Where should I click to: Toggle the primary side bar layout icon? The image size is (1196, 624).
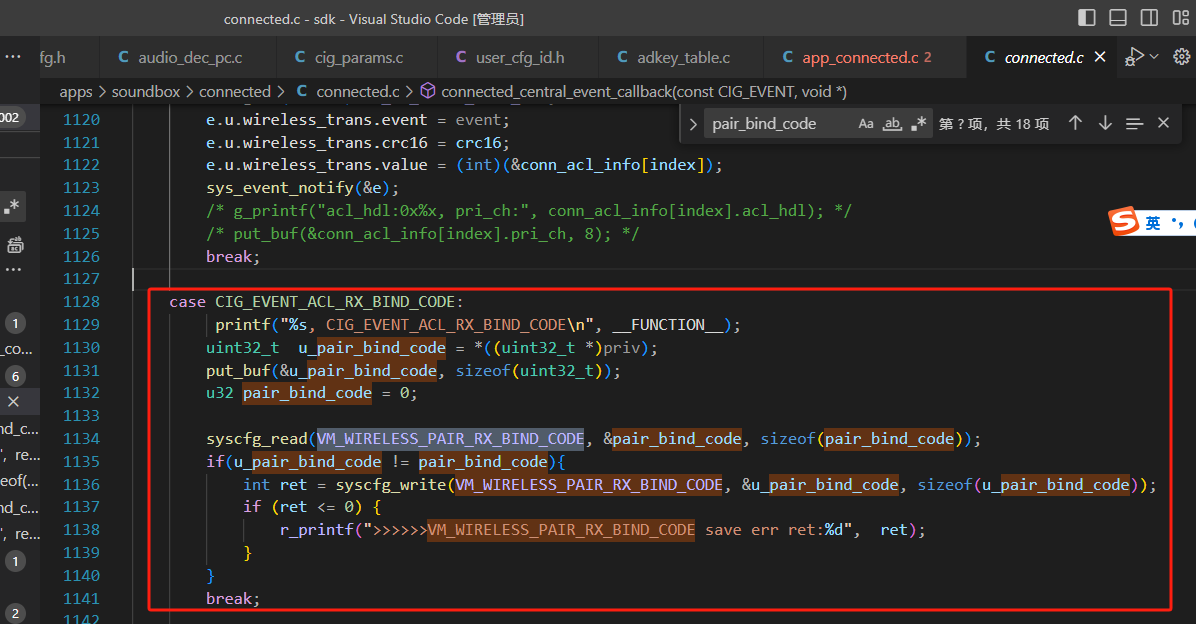click(x=1087, y=18)
